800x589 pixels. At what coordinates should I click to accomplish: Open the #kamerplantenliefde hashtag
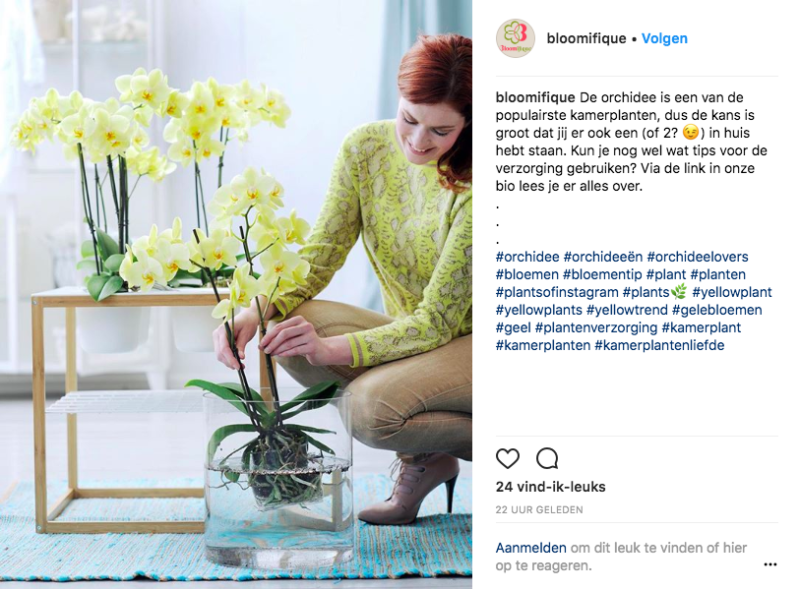pos(659,346)
